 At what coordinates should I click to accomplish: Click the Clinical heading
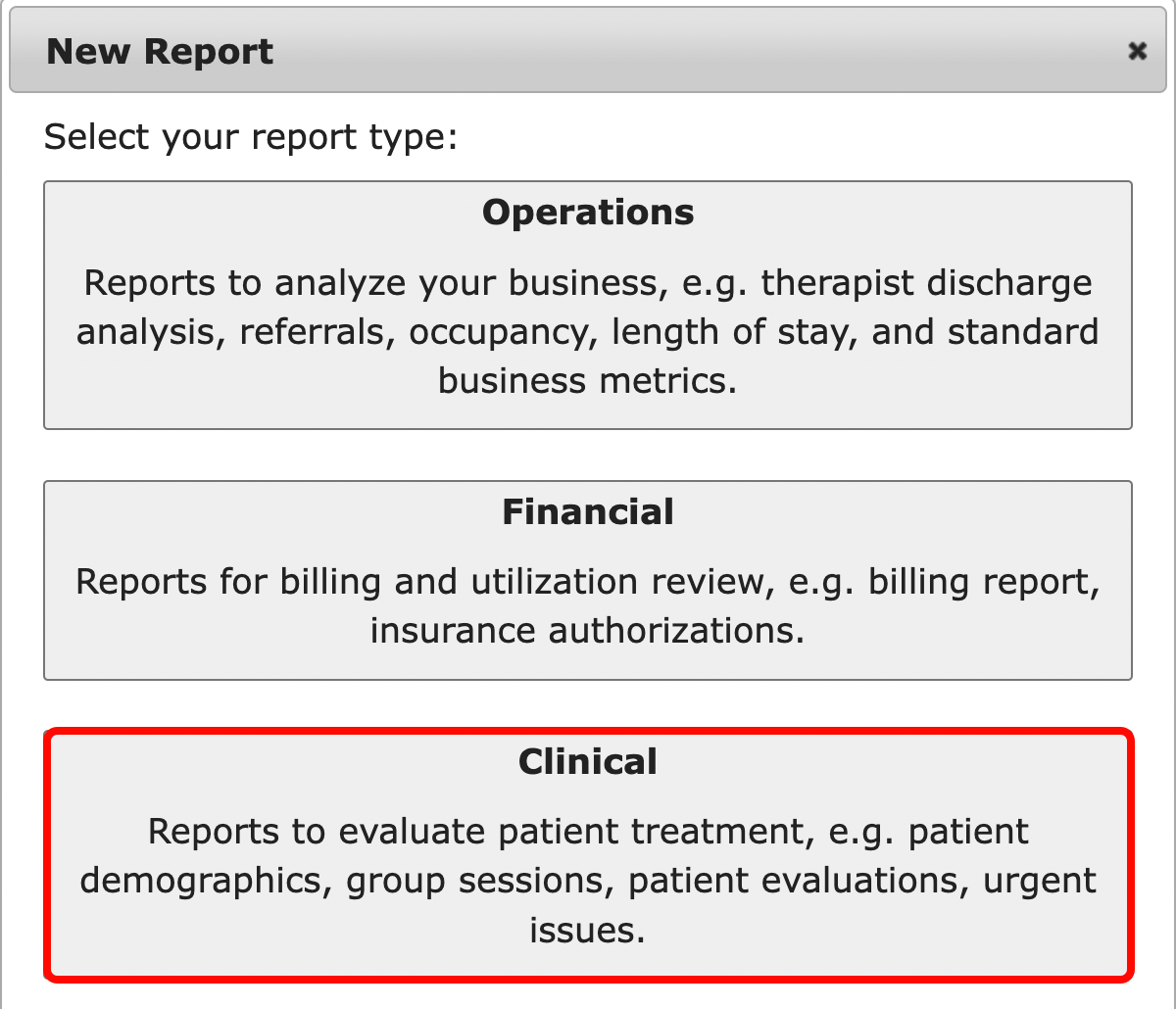tap(587, 761)
